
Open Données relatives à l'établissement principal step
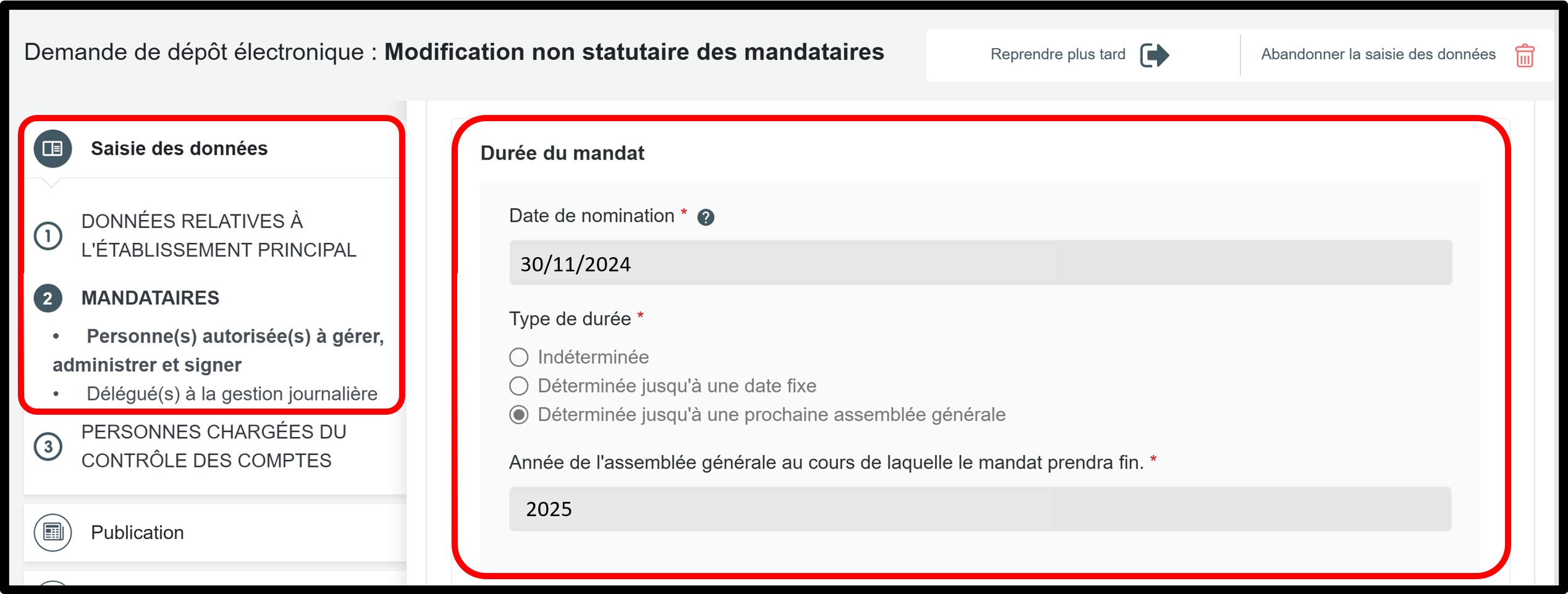(x=219, y=235)
